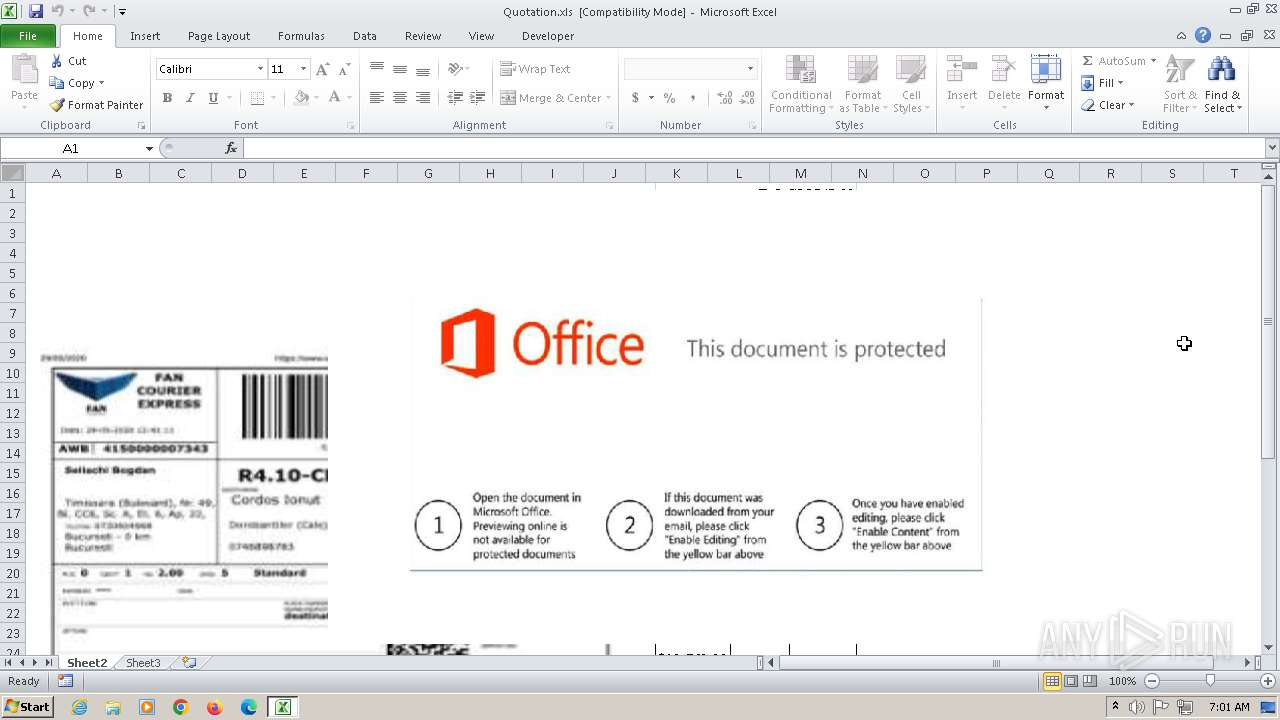The image size is (1280, 720).
Task: Open the Windows Start menu
Action: coord(27,707)
